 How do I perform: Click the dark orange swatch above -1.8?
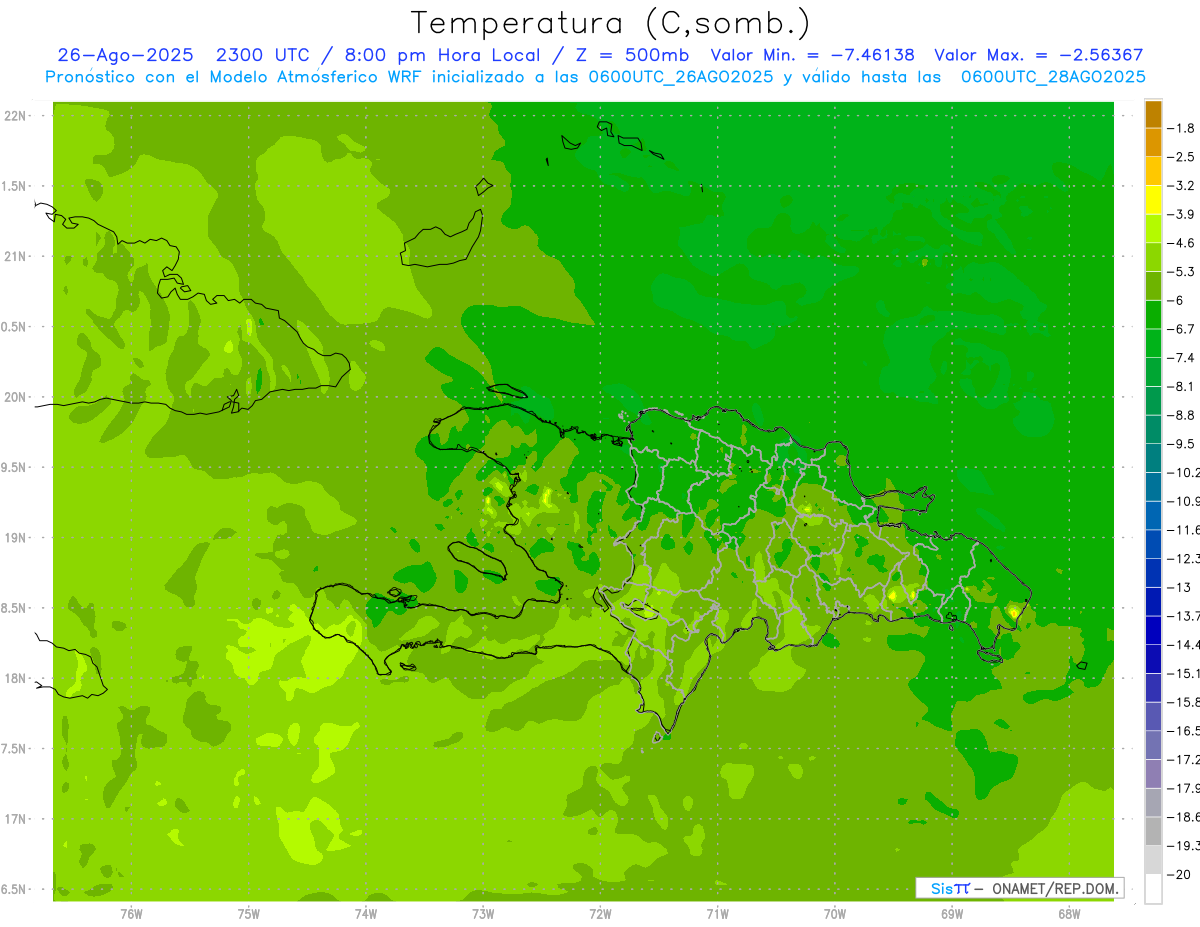tap(1153, 114)
